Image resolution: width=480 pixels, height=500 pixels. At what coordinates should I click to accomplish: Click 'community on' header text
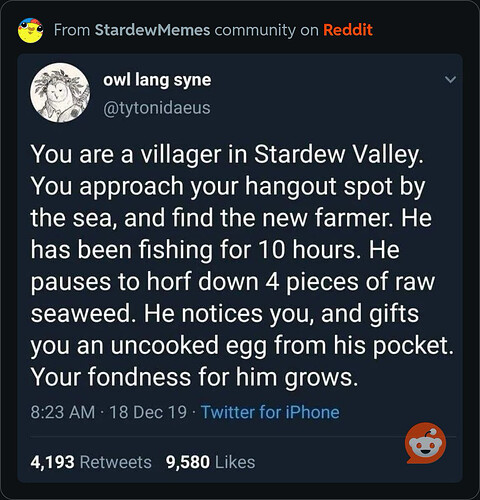267,30
